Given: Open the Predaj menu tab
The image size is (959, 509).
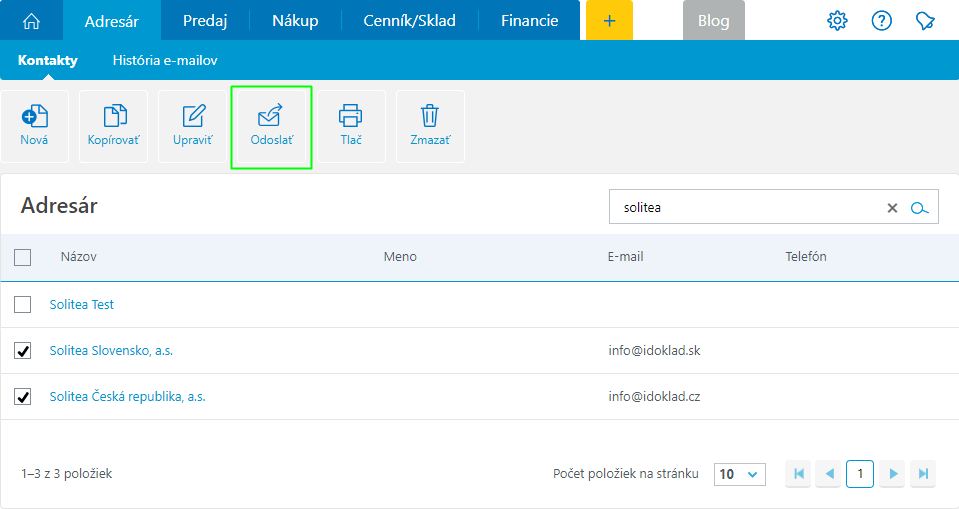Looking at the screenshot, I should click(205, 21).
